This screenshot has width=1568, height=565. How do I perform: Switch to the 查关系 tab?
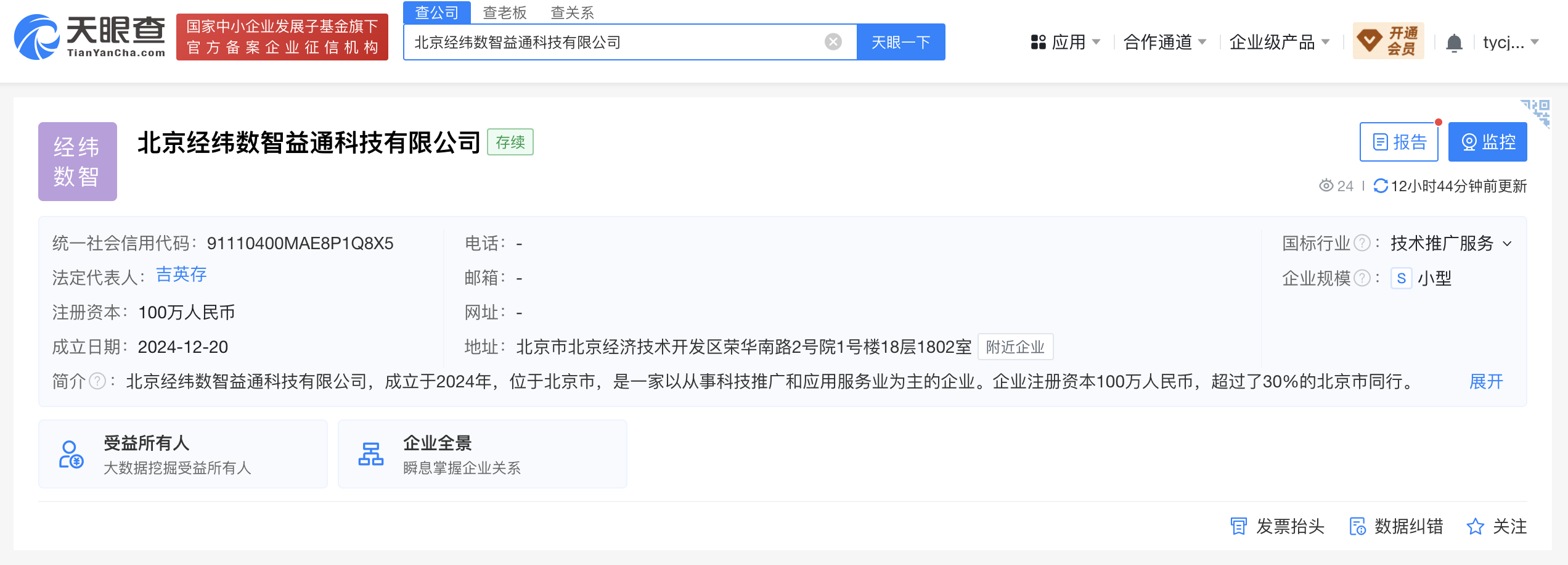pyautogui.click(x=571, y=12)
